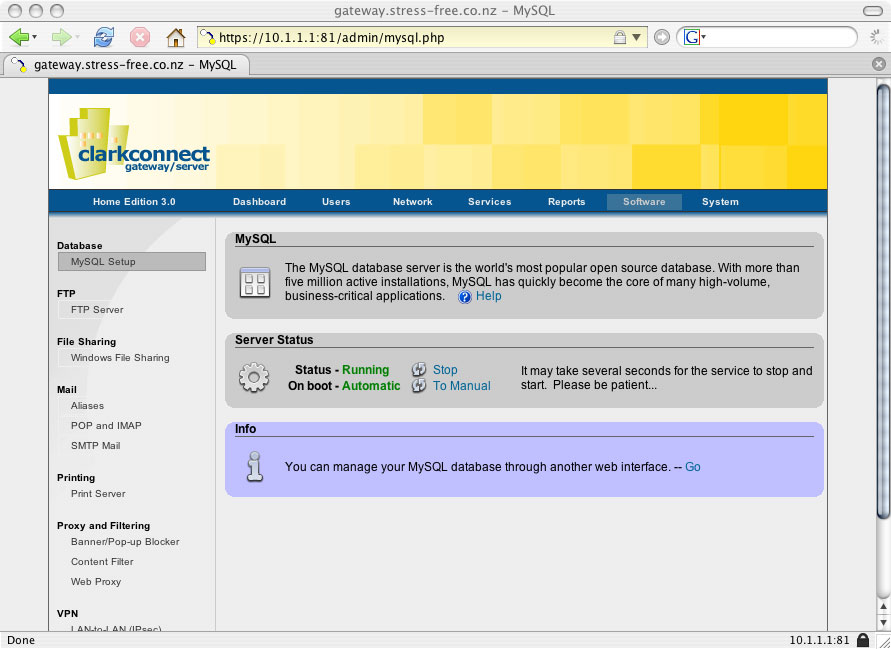Click the window toolbar toggle pill button
This screenshot has height=649, width=891.
coord(873,11)
